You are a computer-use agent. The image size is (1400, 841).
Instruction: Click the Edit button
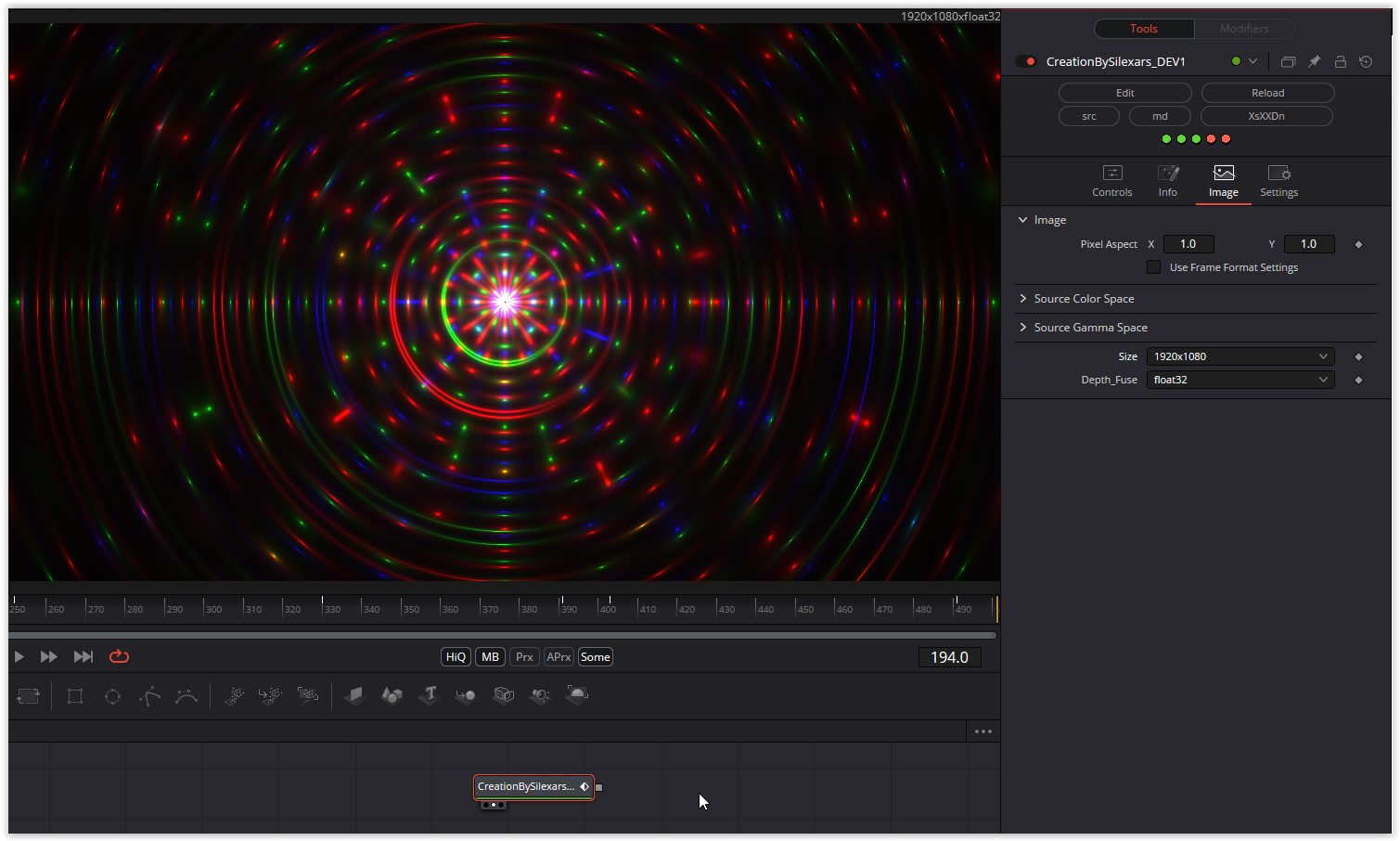pyautogui.click(x=1124, y=93)
